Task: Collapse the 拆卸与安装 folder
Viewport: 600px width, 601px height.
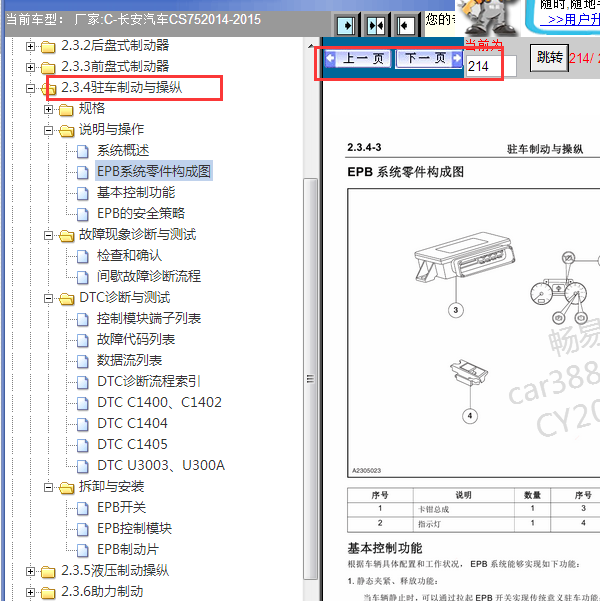Action: [48, 488]
